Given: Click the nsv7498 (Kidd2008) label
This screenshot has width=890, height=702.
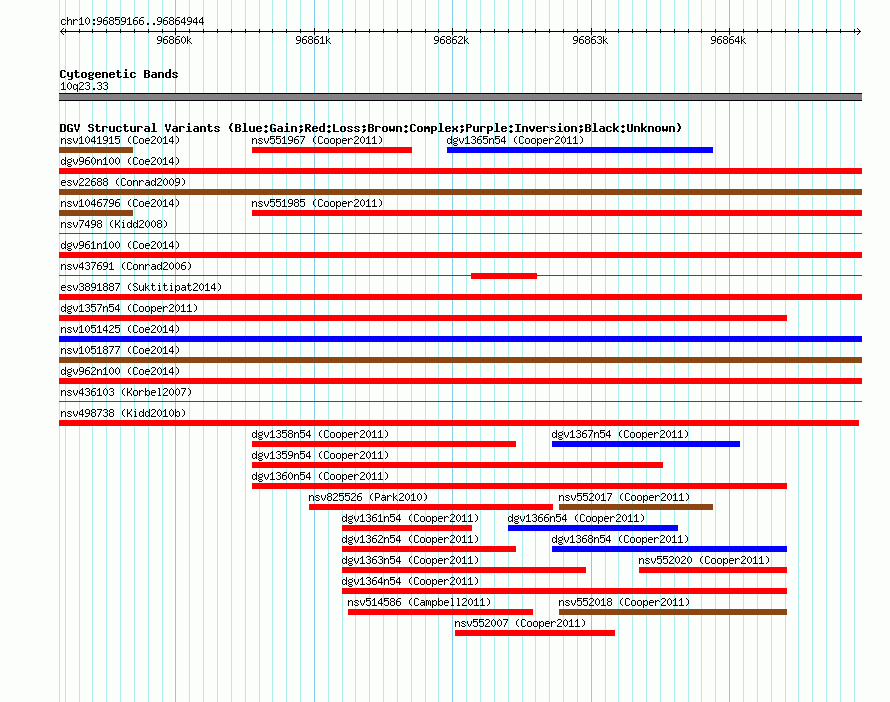Looking at the screenshot, I should (114, 224).
